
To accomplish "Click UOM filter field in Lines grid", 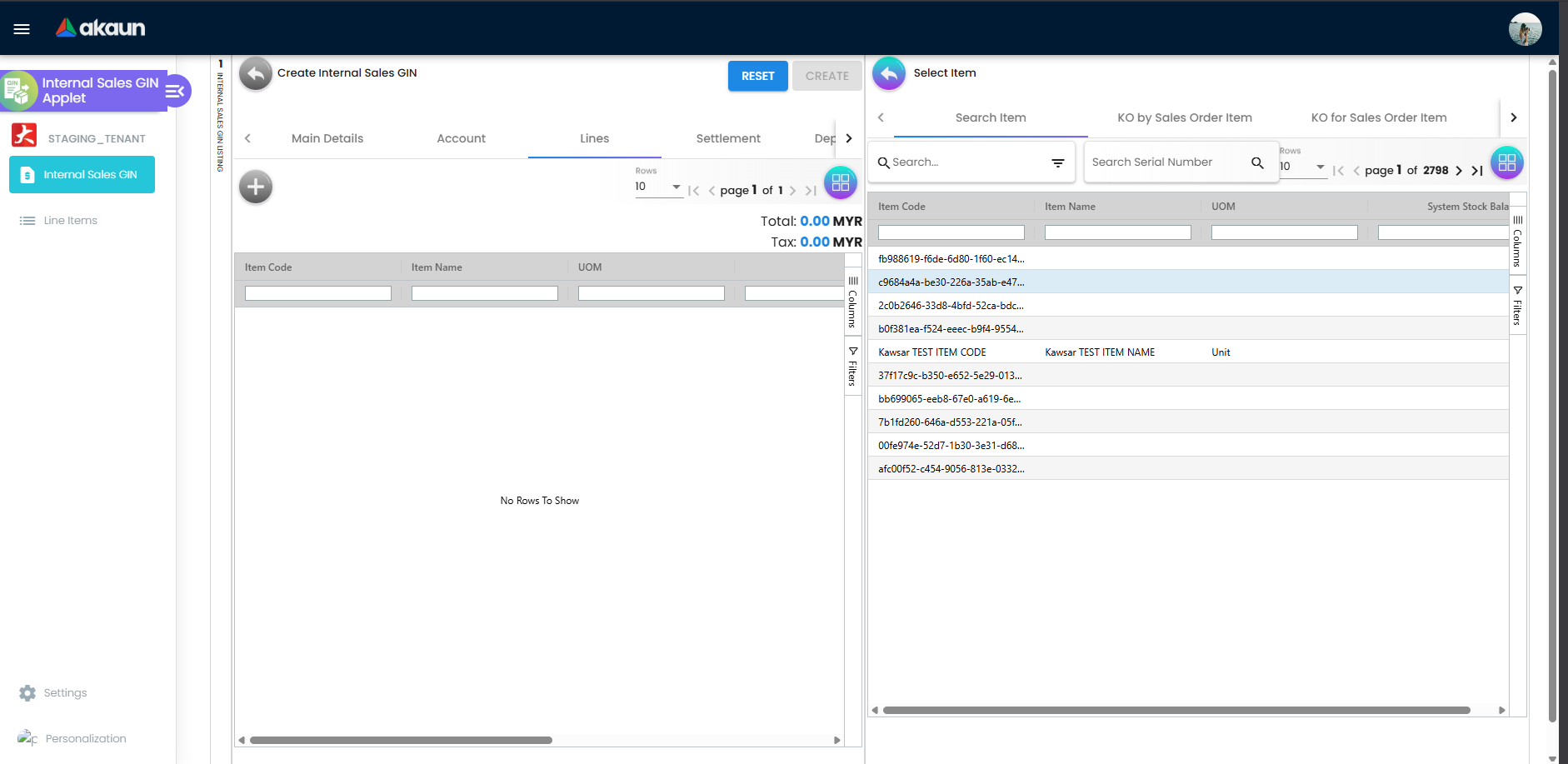I will click(x=652, y=293).
